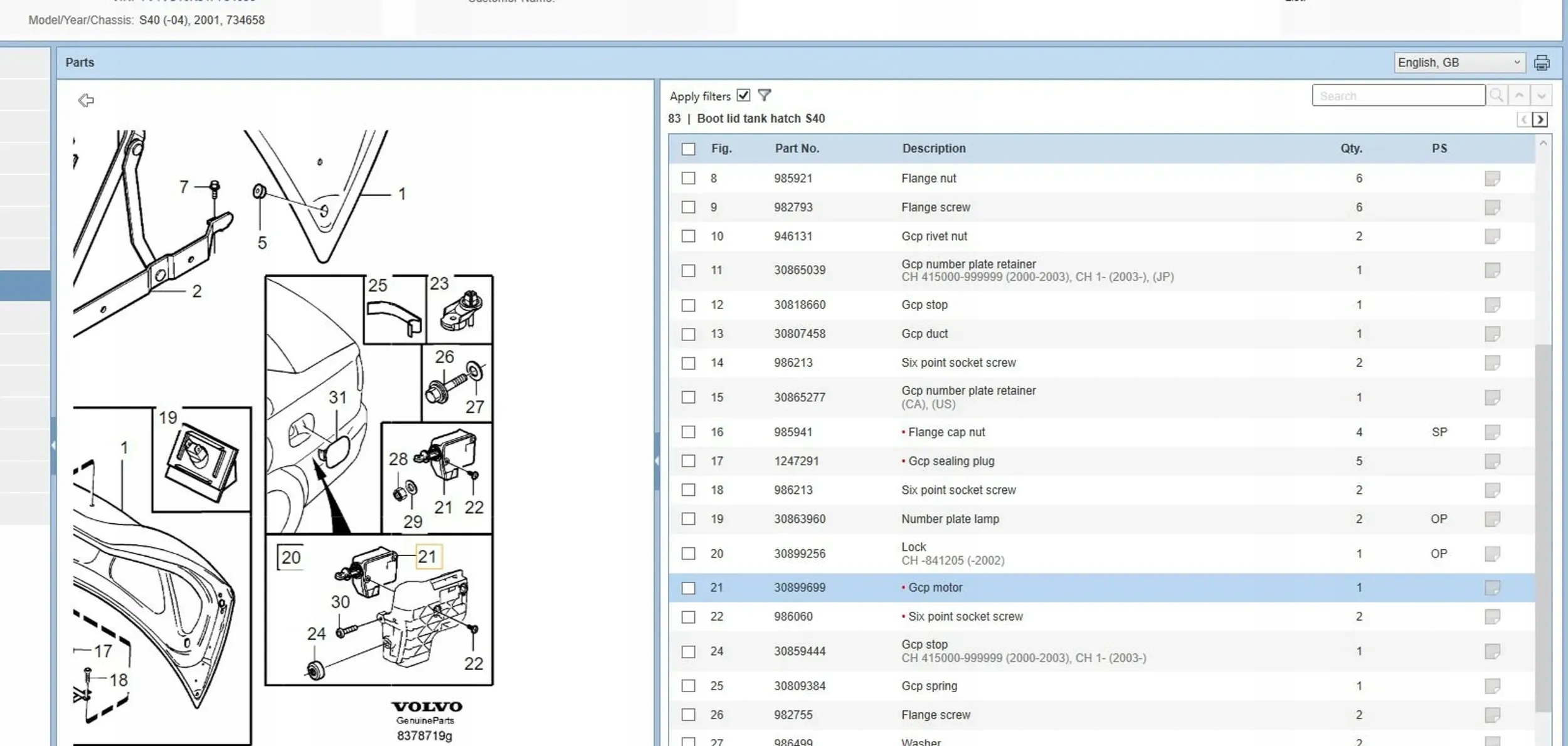Open the English, GB language dropdown
The height and width of the screenshot is (746, 1568).
coord(1458,63)
